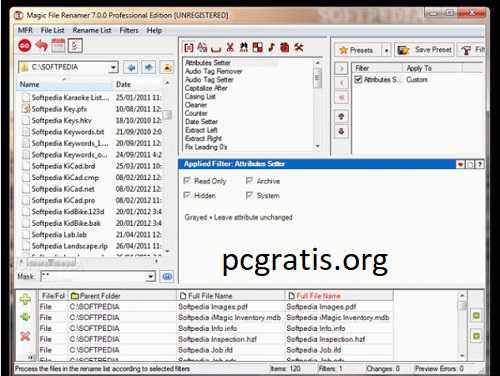Click the Parent Folder column header
The height and width of the screenshot is (376, 500).
122,296
